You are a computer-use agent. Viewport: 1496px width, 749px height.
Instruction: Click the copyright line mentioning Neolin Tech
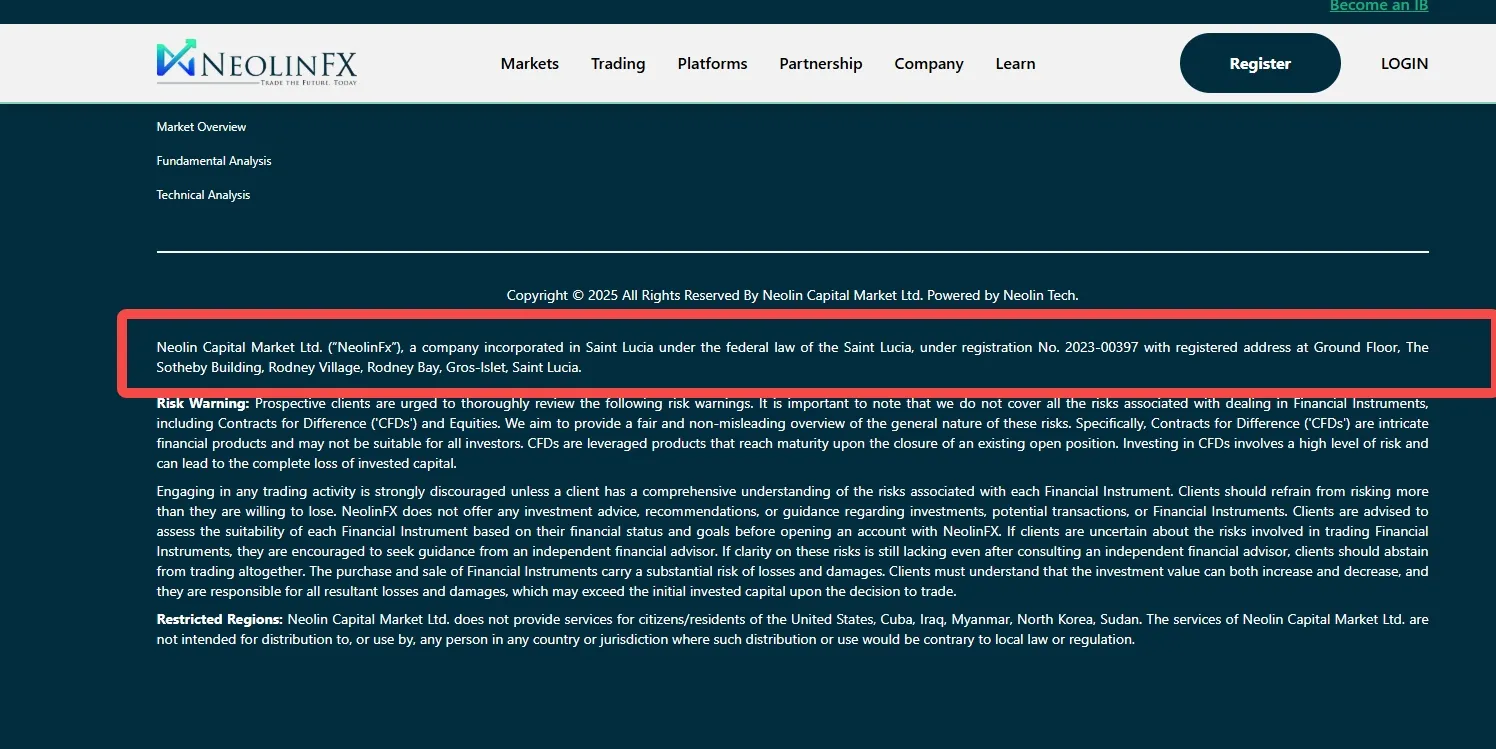pyautogui.click(x=792, y=295)
